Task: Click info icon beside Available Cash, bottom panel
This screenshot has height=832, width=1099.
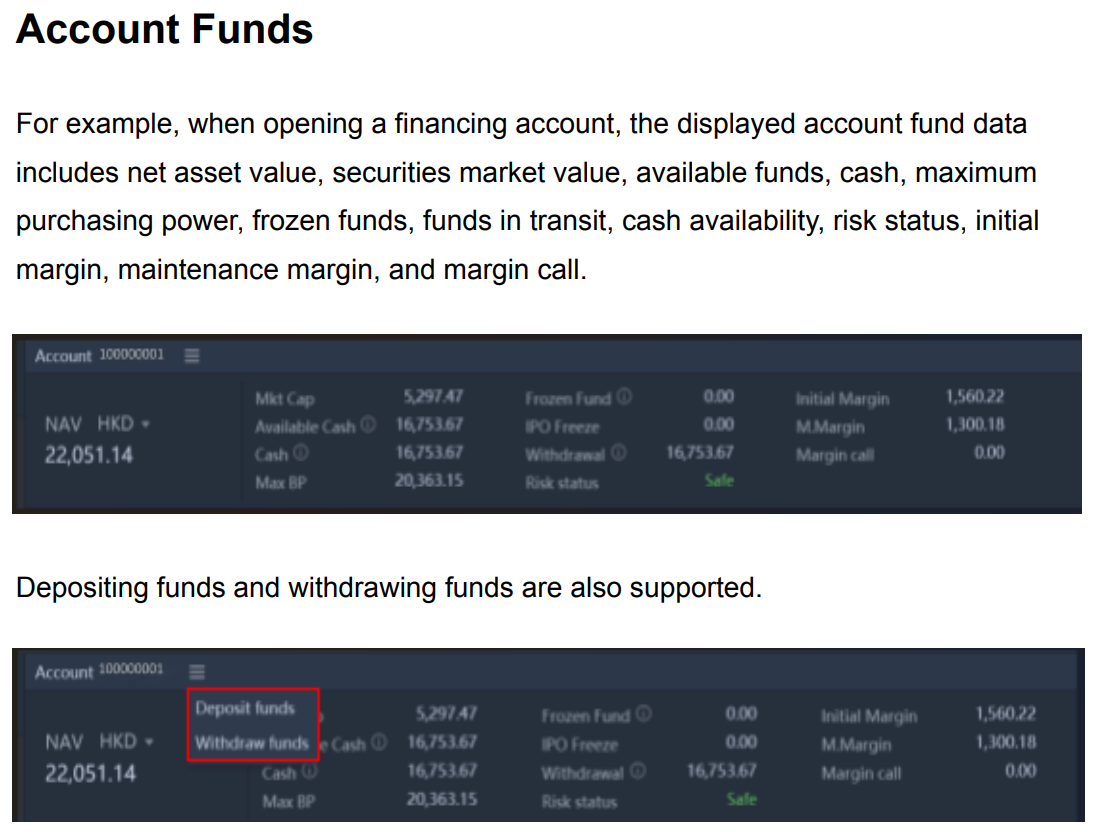Action: 379,742
